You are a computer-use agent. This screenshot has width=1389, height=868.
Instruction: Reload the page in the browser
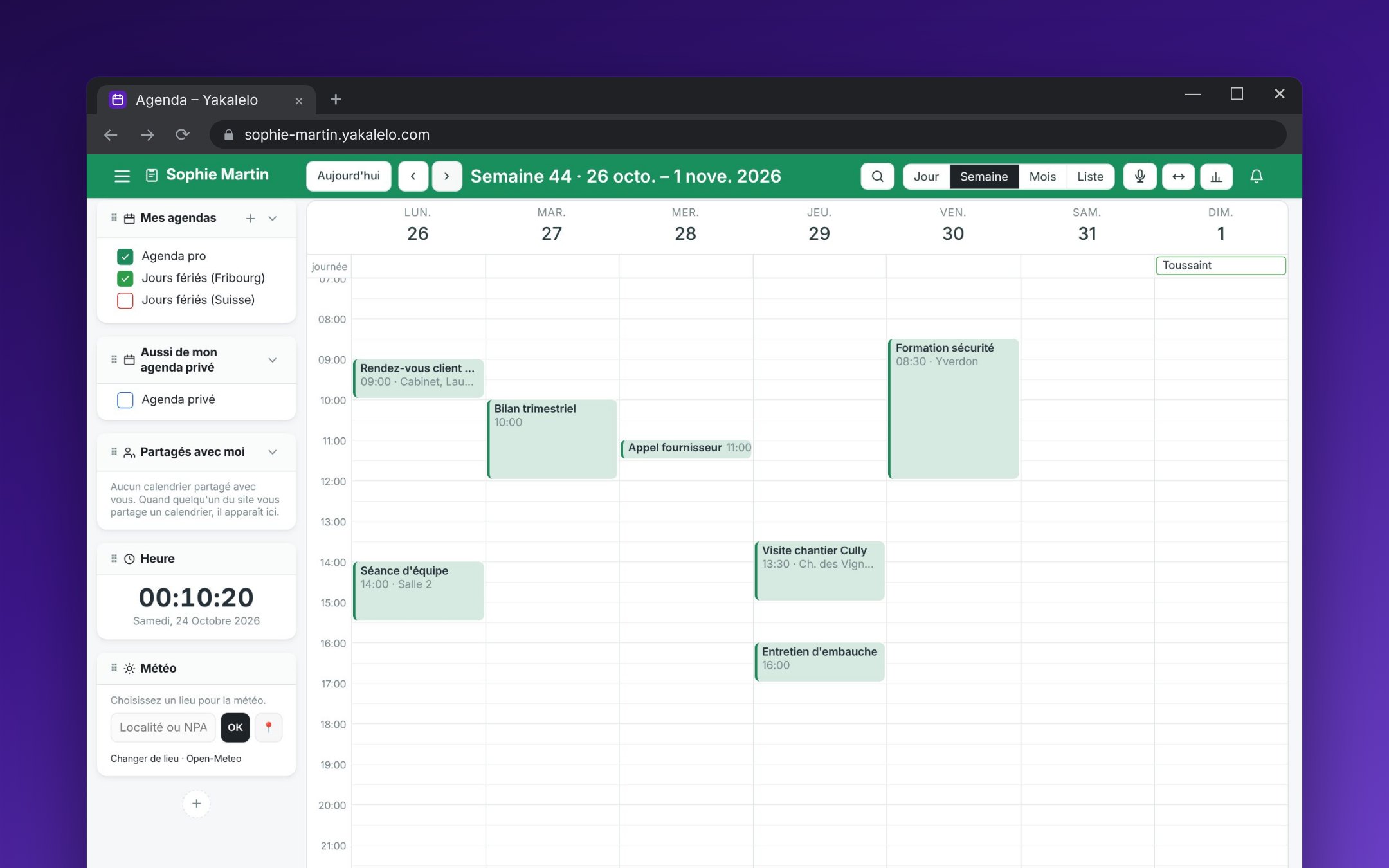[183, 134]
